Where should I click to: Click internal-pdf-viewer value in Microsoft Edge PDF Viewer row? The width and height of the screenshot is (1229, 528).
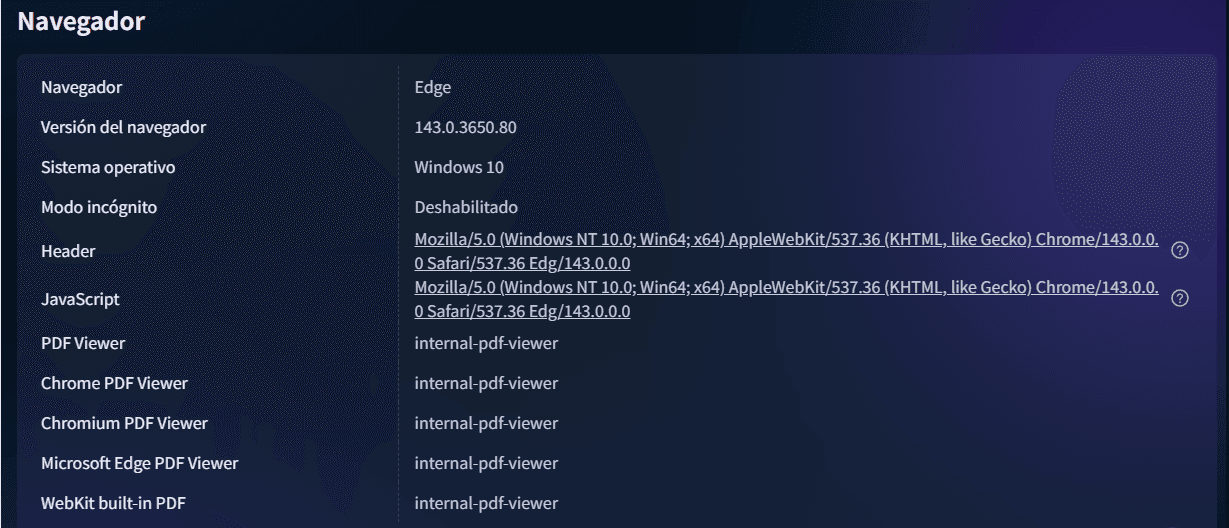click(x=486, y=463)
